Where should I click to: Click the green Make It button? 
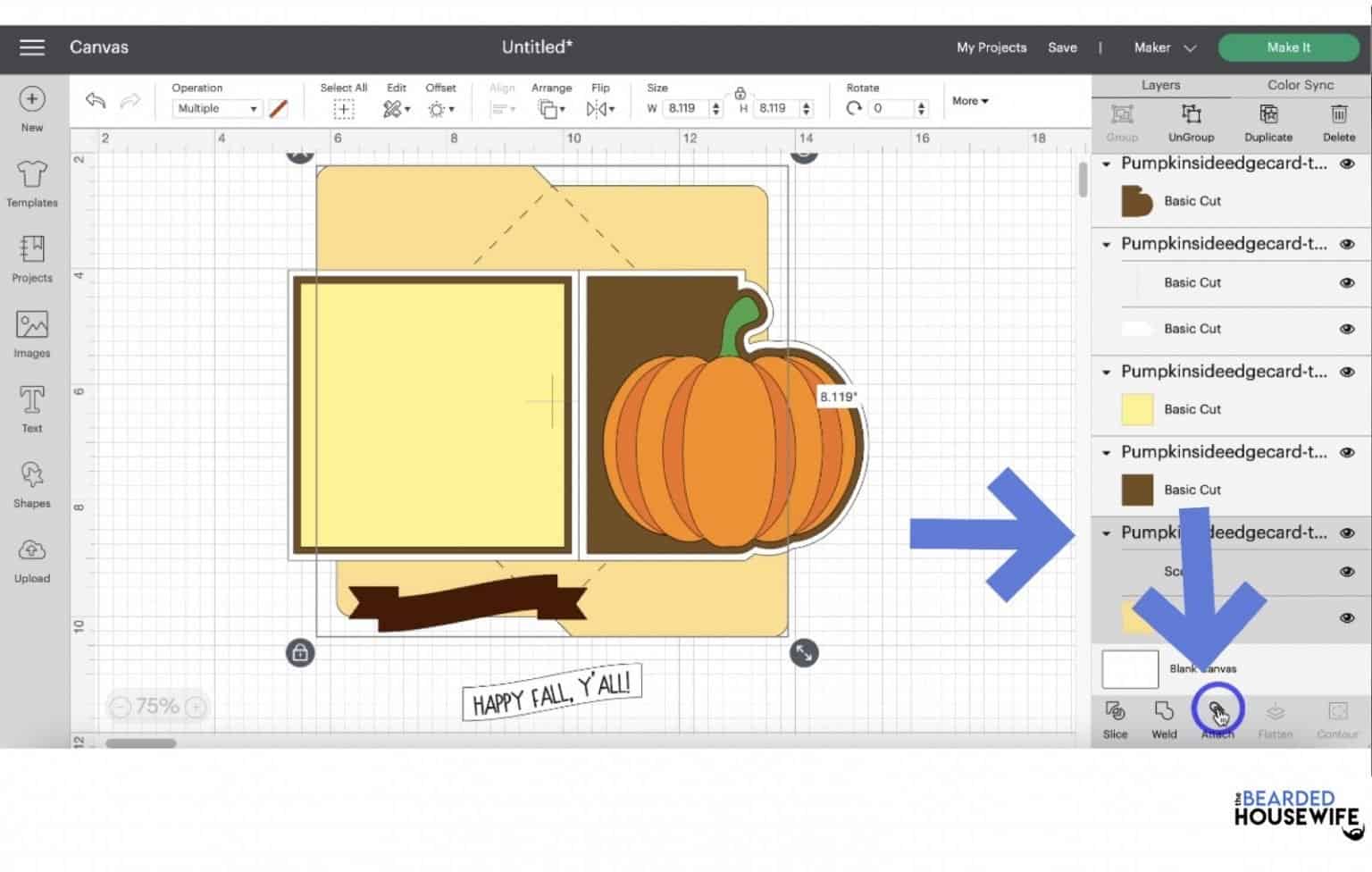pyautogui.click(x=1288, y=46)
